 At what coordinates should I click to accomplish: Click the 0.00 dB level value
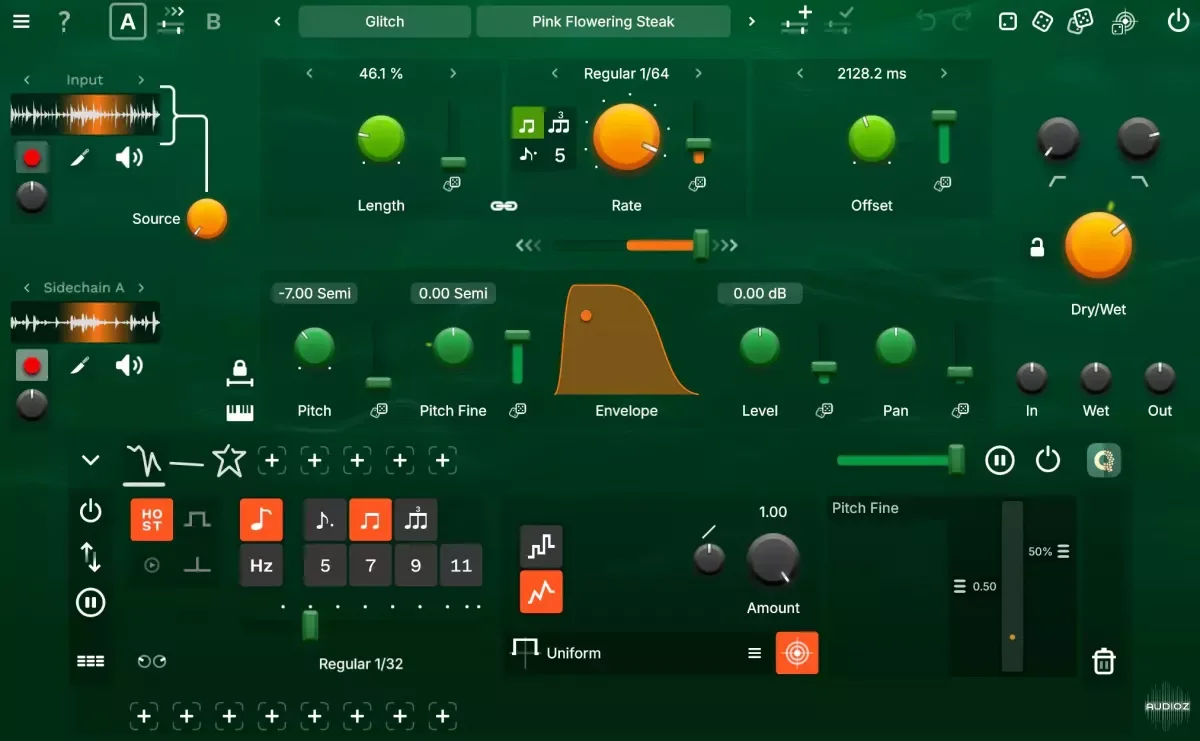(x=760, y=293)
